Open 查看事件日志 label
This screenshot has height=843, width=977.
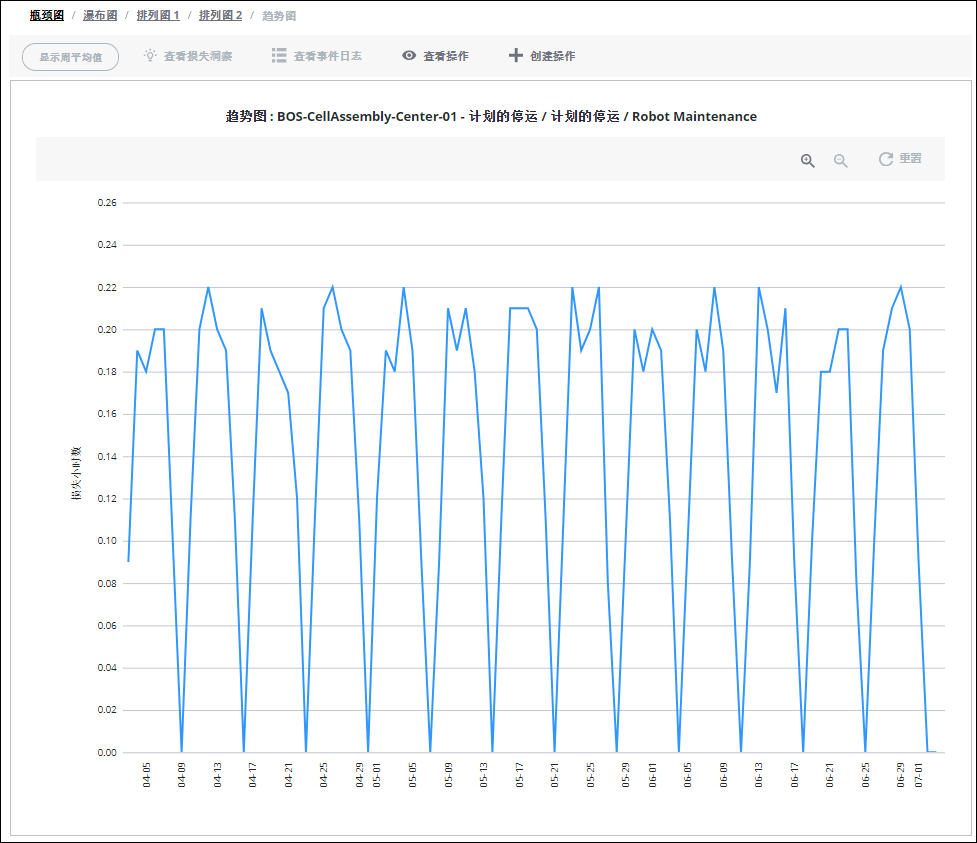(328, 56)
